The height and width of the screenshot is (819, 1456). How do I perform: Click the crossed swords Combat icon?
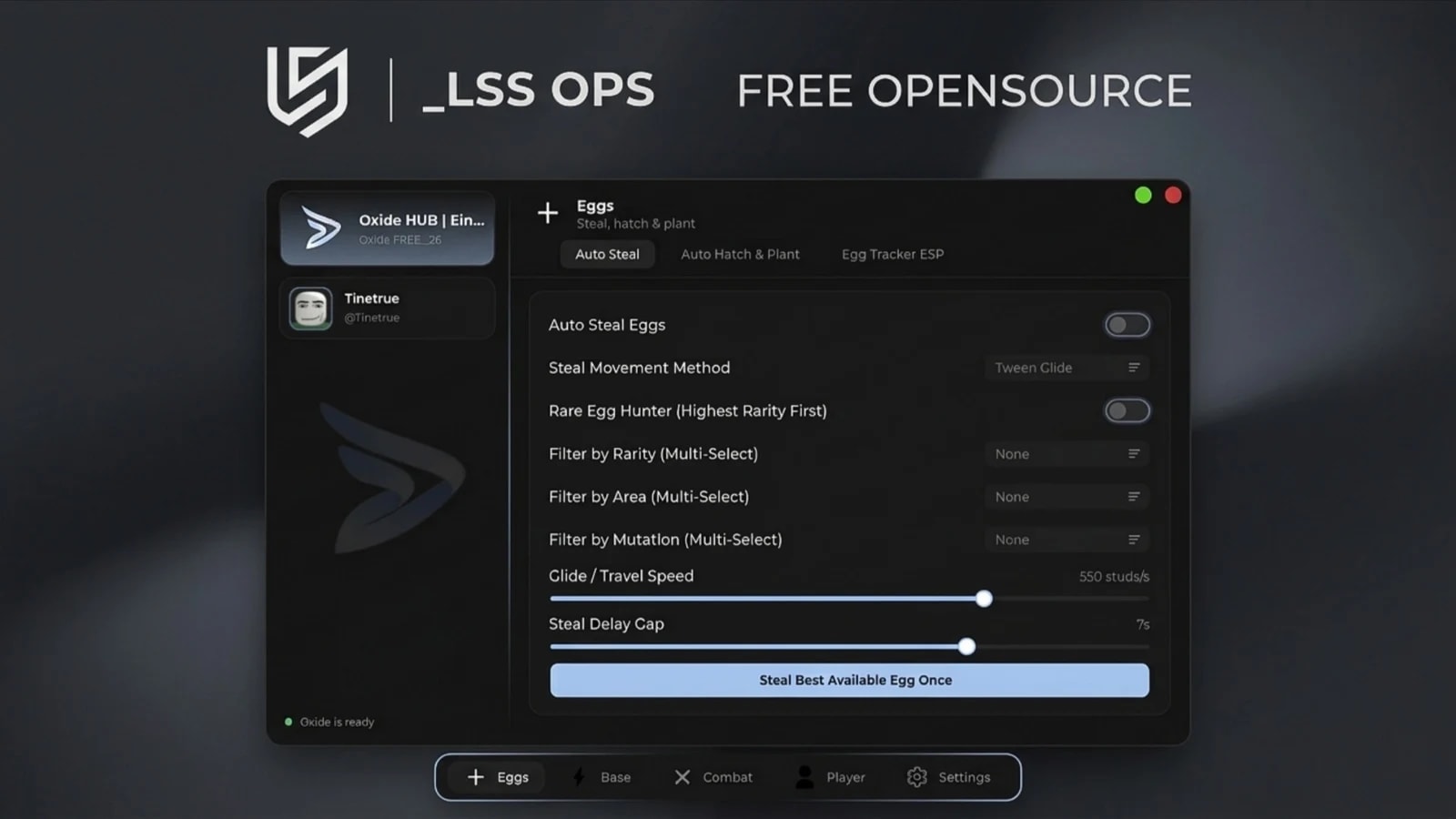coord(682,777)
